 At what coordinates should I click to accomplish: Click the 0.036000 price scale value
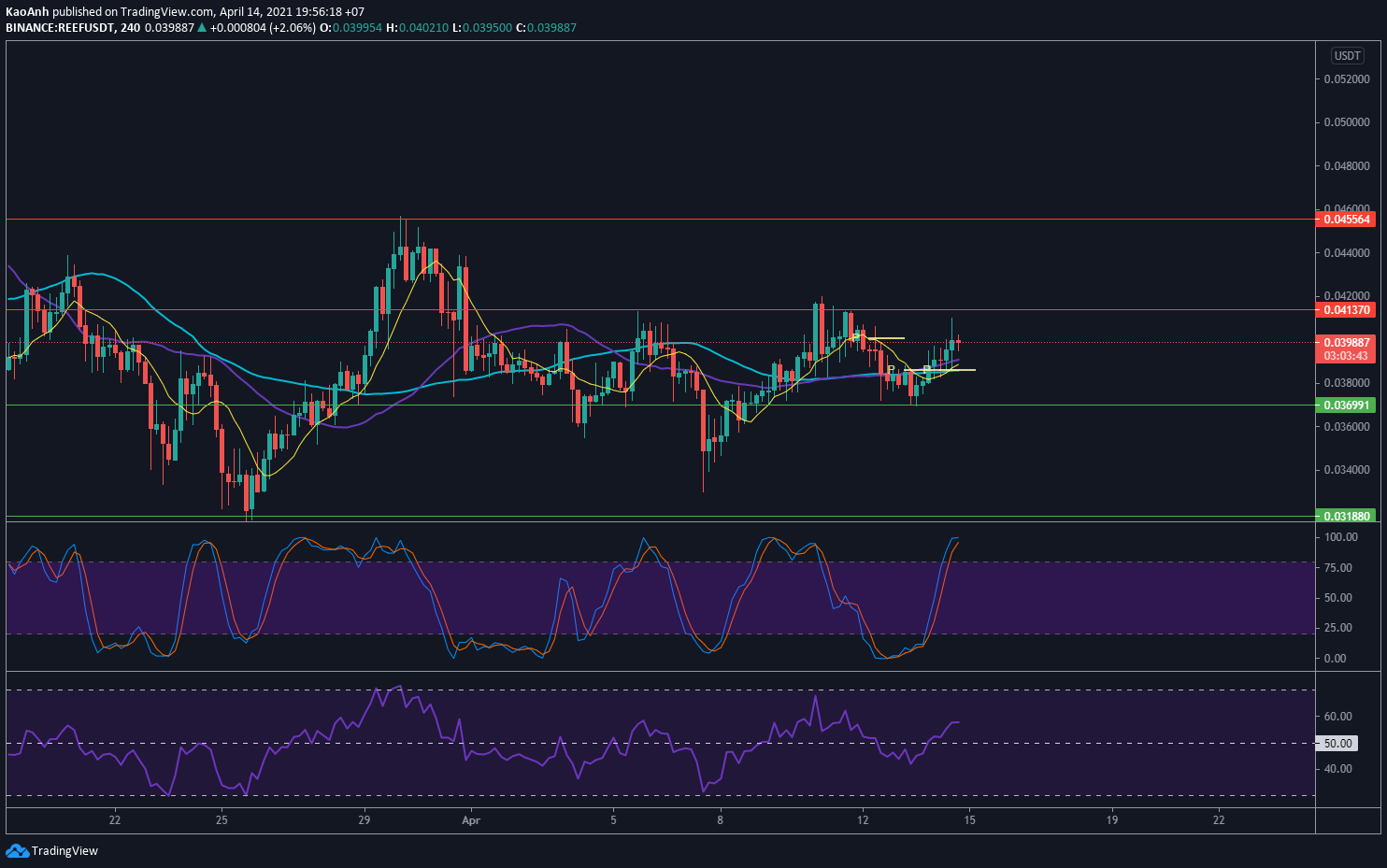click(x=1347, y=427)
